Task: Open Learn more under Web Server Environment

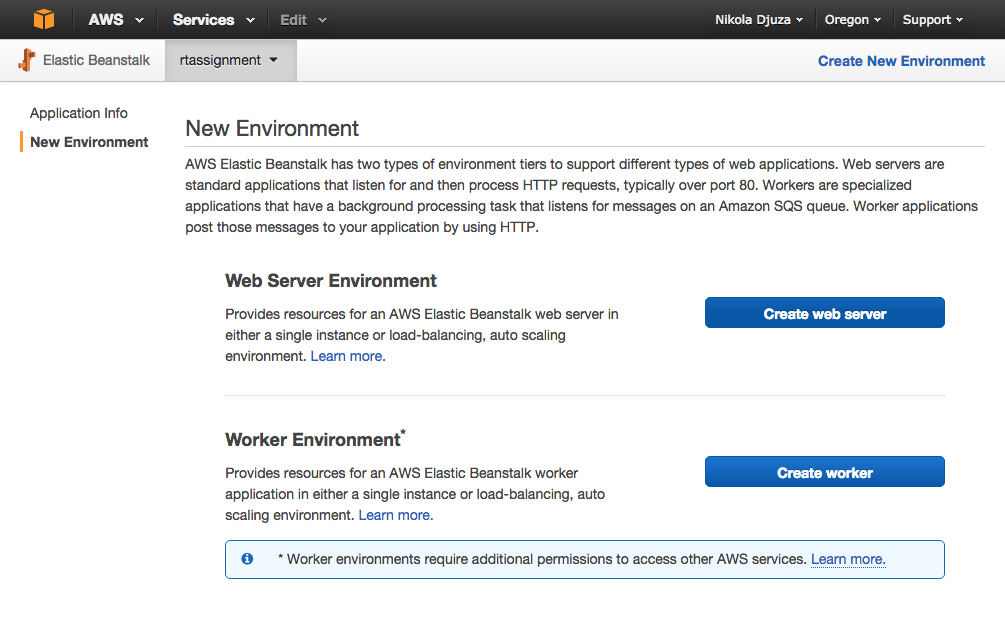Action: pos(347,356)
